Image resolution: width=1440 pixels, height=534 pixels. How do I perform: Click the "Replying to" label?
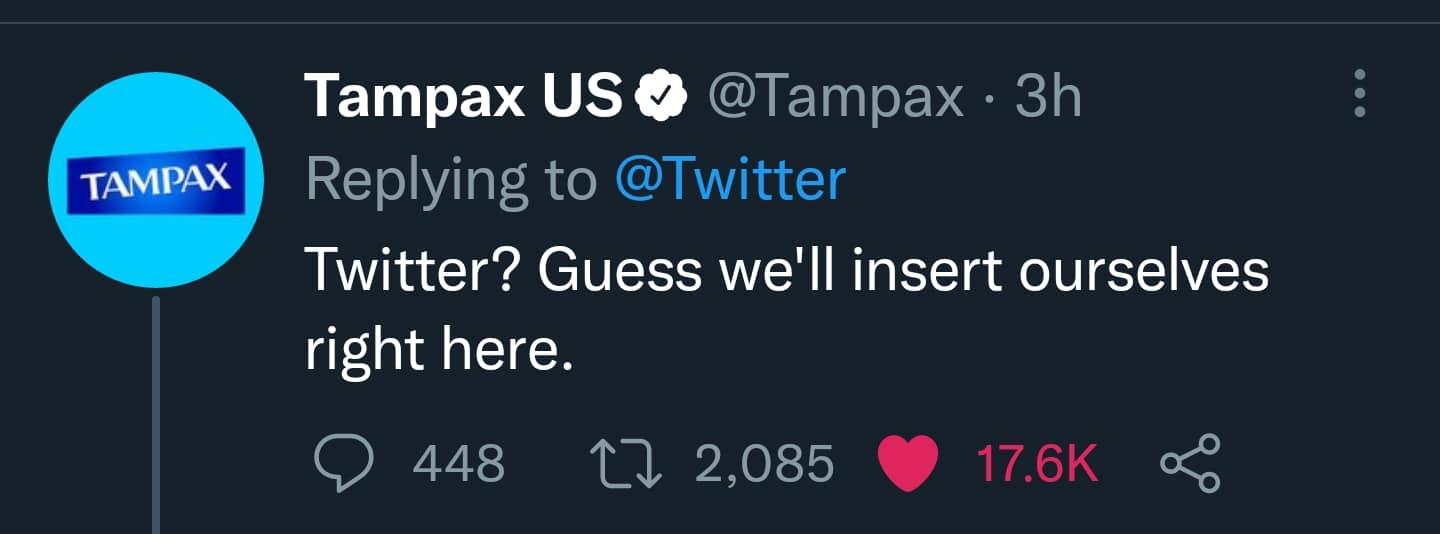(450, 180)
